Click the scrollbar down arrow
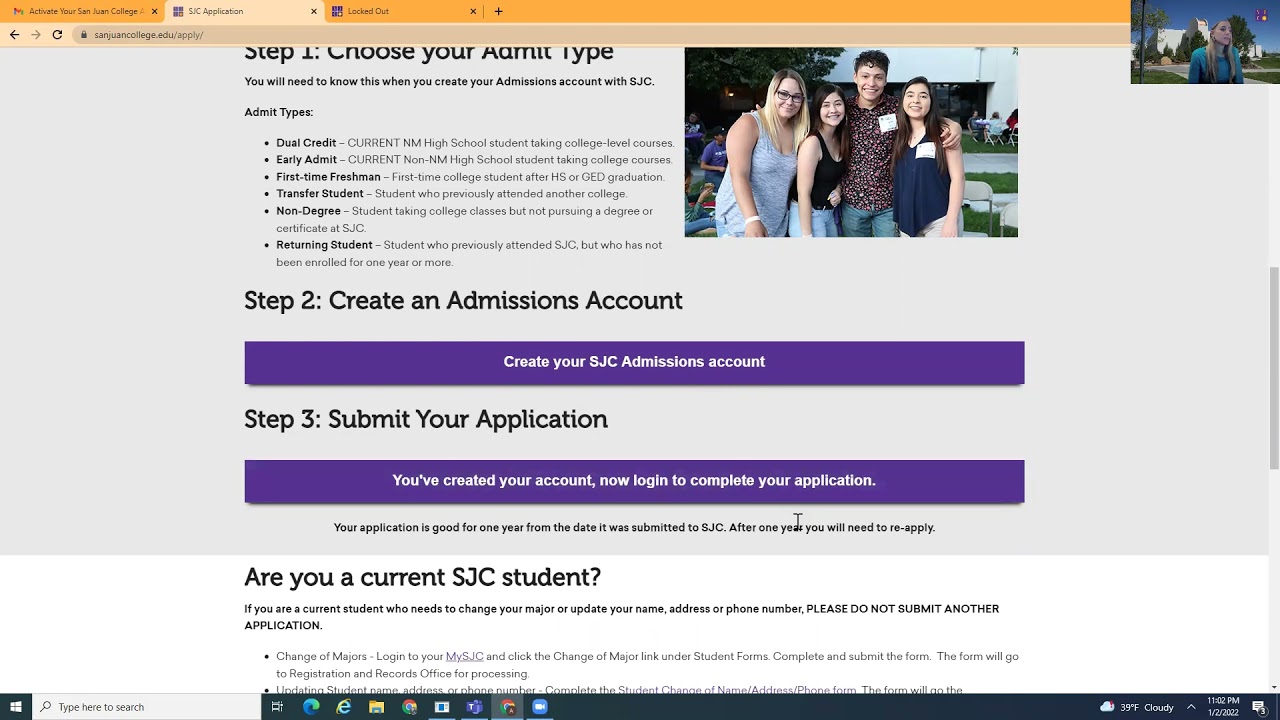The height and width of the screenshot is (720, 1280). click(x=1273, y=686)
